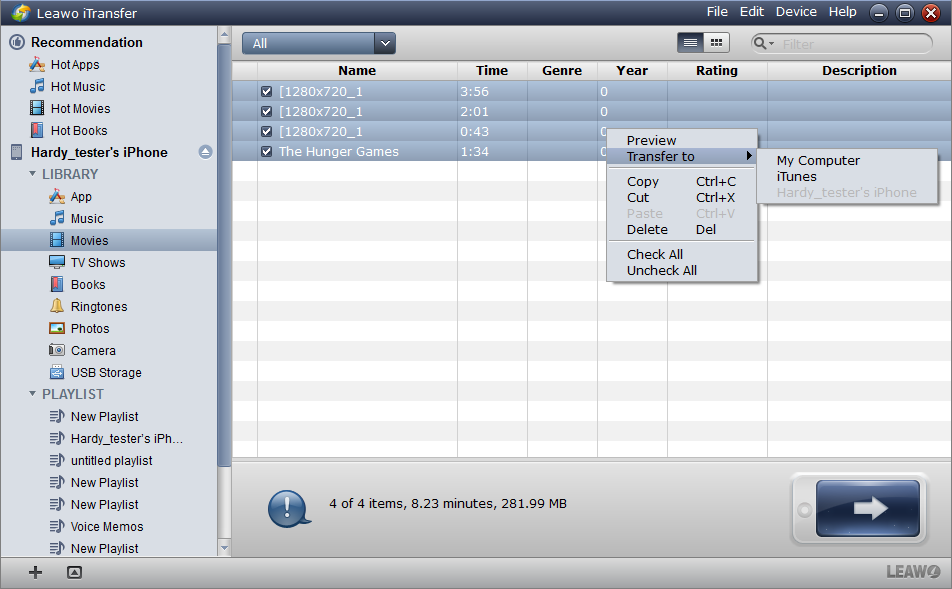Sort by the Time column header
This screenshot has height=589, width=952.
(x=492, y=70)
